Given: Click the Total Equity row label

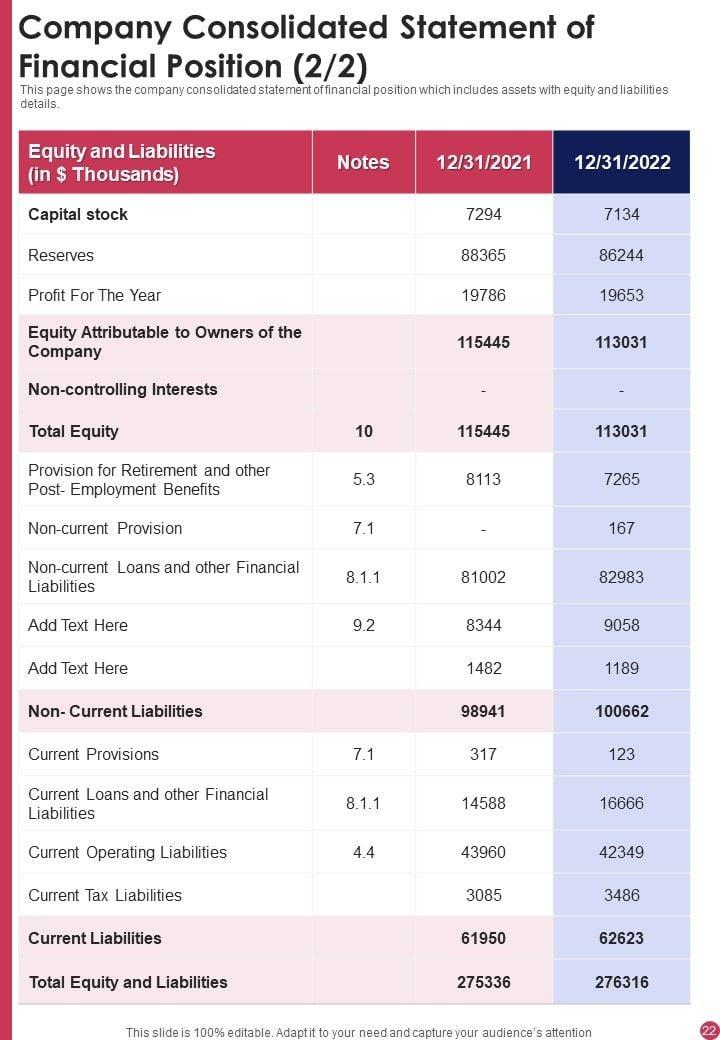Looking at the screenshot, I should click(74, 431).
